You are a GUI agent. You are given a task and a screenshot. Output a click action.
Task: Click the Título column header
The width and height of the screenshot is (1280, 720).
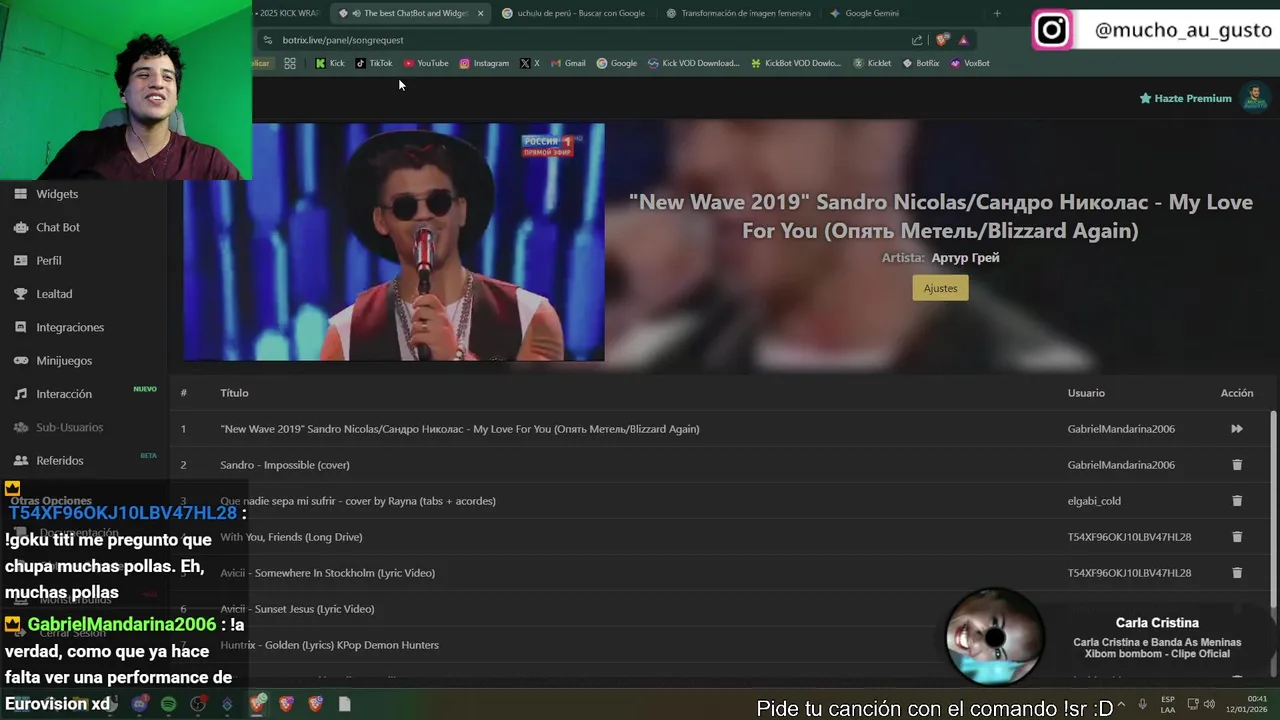pyautogui.click(x=234, y=393)
